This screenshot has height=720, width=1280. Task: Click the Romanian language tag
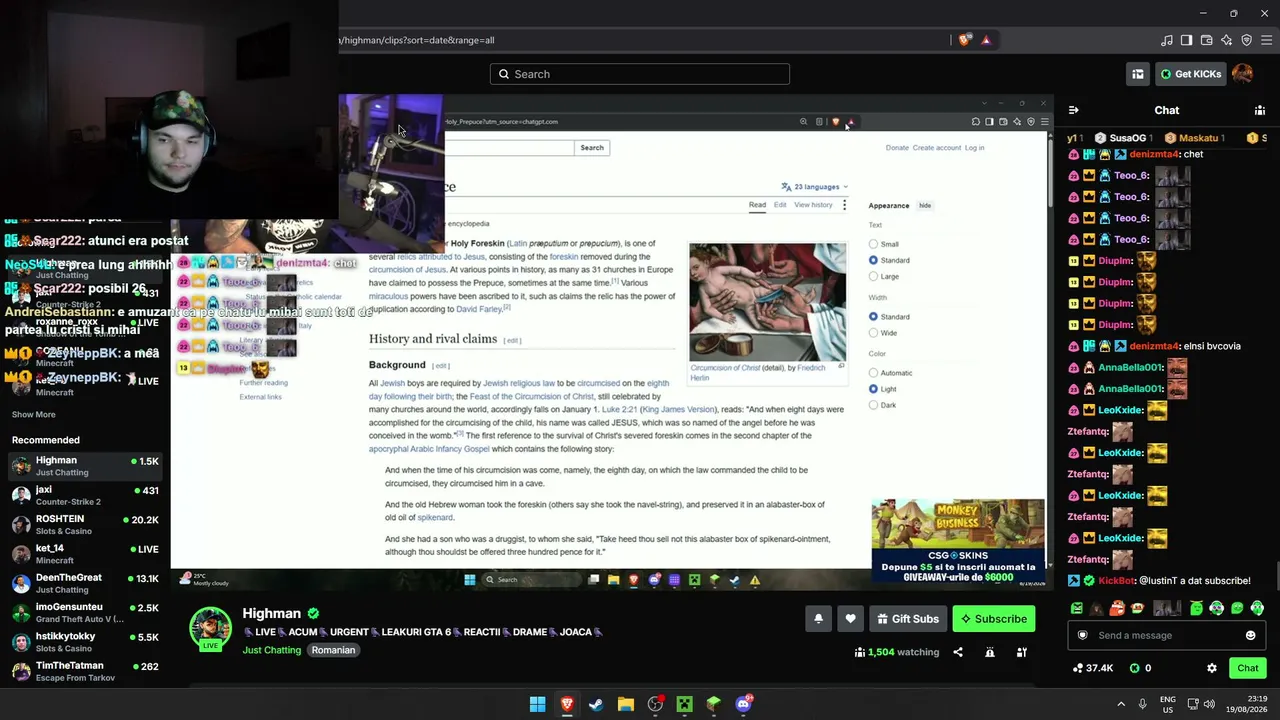click(333, 650)
